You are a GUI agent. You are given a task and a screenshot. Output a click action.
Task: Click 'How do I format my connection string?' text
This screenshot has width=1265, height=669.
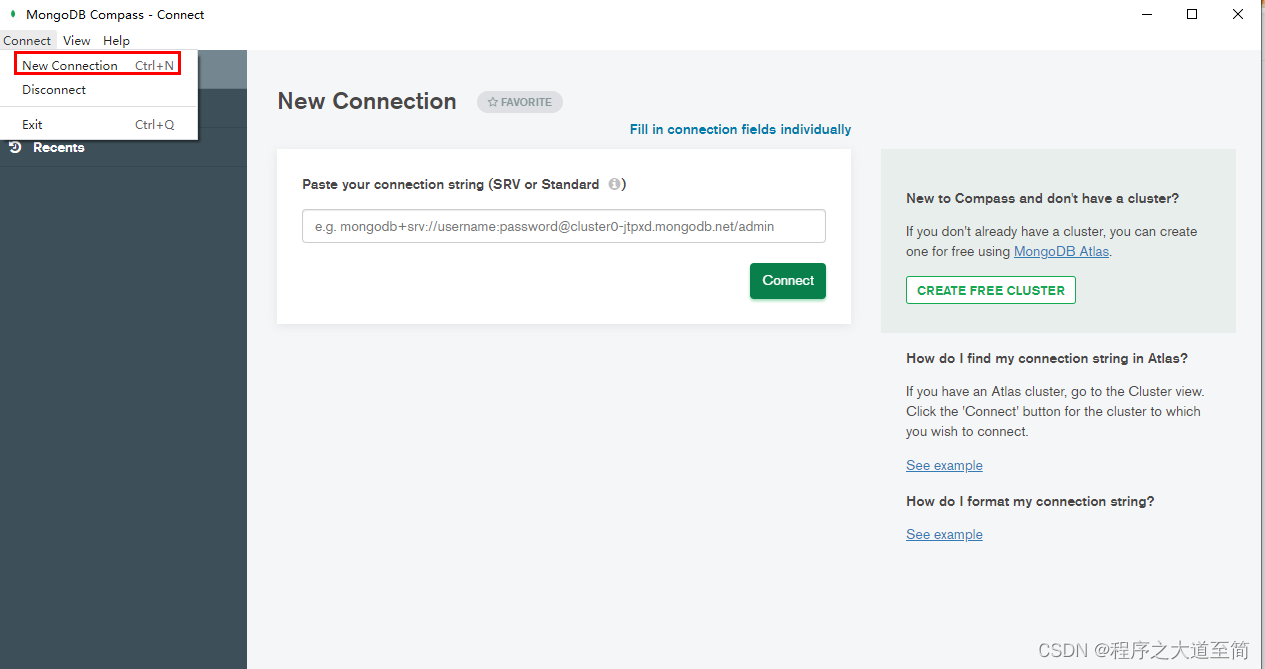[1030, 501]
